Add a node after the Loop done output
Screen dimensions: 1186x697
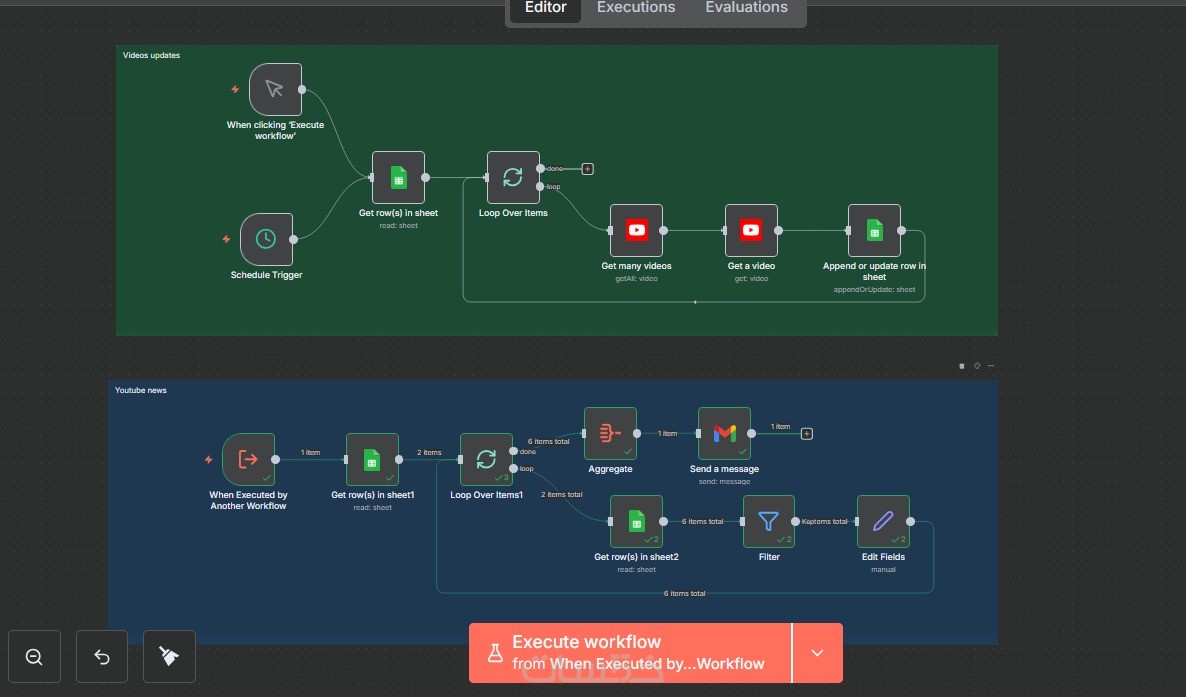[588, 169]
